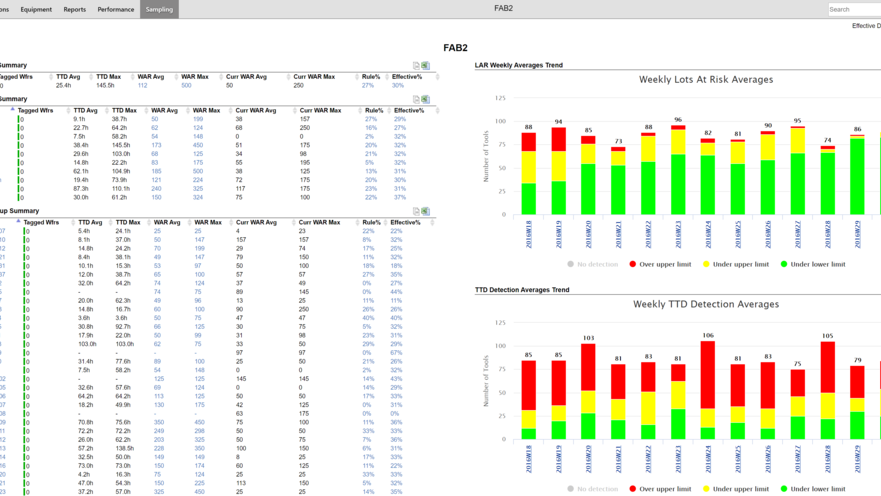
Task: Click the 2016W24 TTD bar totaling 106
Action: coord(708,390)
